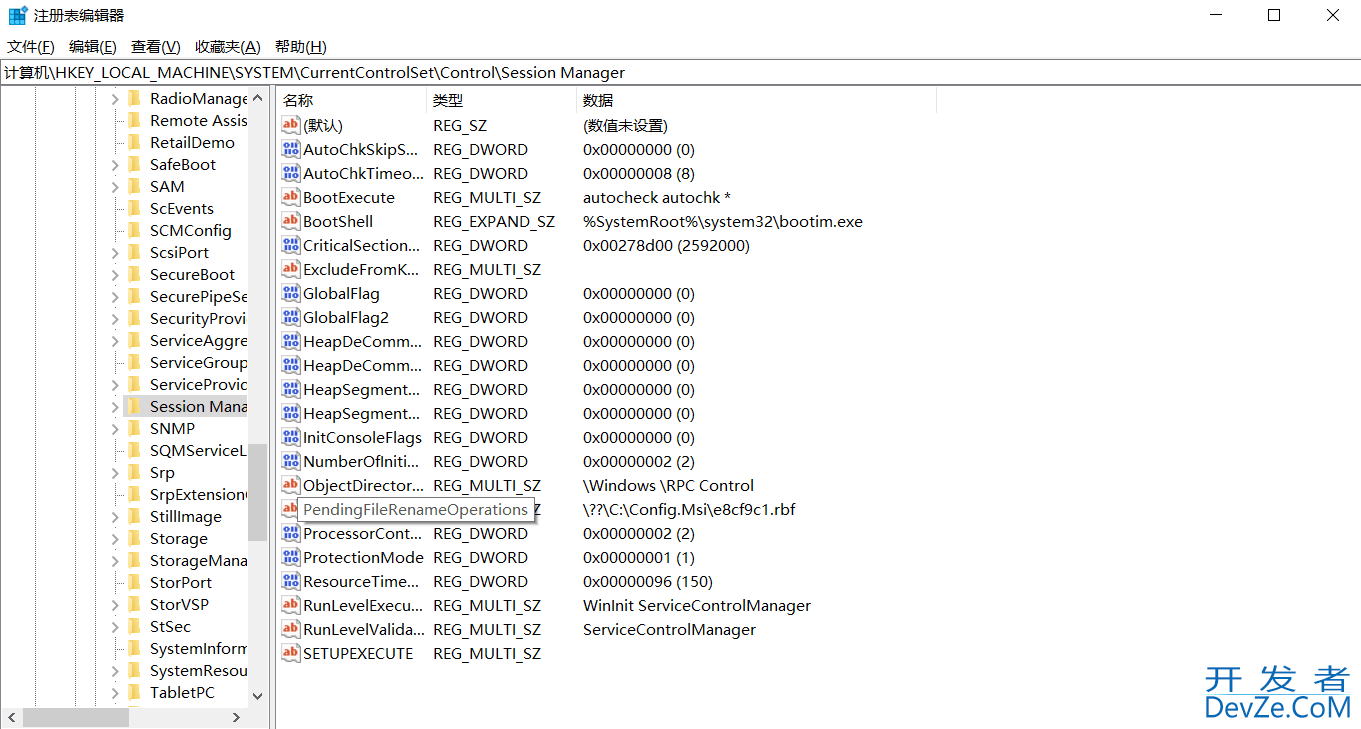The height and width of the screenshot is (729, 1361).
Task: Click the registry path address bar
Action: click(680, 73)
